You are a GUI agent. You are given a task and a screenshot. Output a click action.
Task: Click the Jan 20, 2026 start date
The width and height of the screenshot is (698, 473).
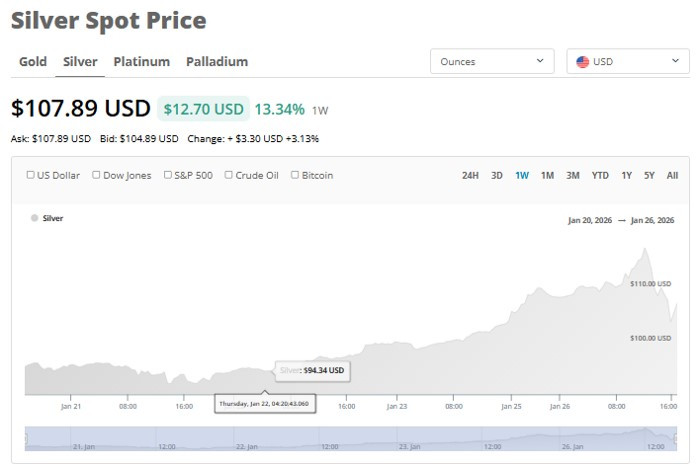589,221
